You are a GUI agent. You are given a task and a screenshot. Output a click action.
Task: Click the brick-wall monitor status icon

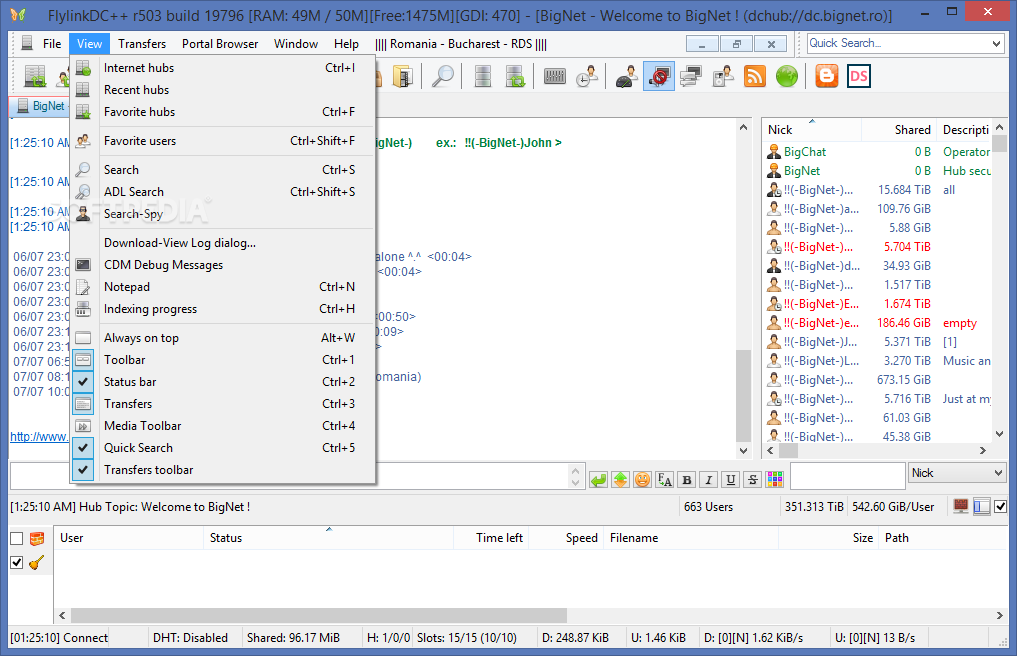(961, 506)
